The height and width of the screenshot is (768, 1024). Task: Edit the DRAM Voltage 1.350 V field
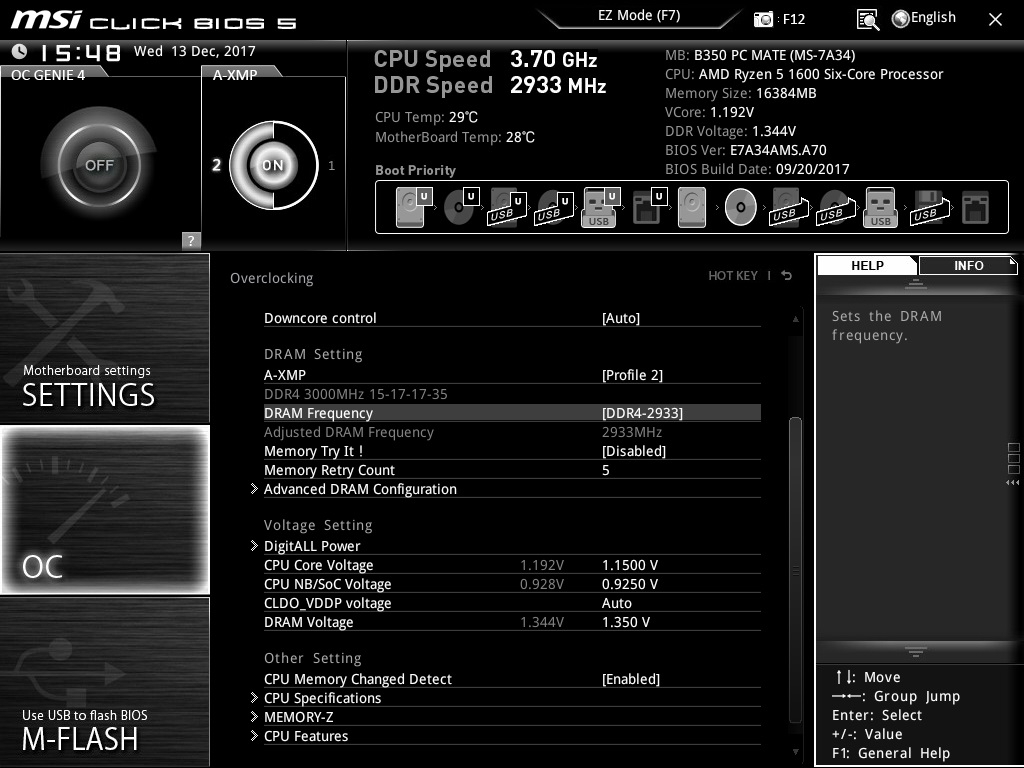(x=626, y=622)
